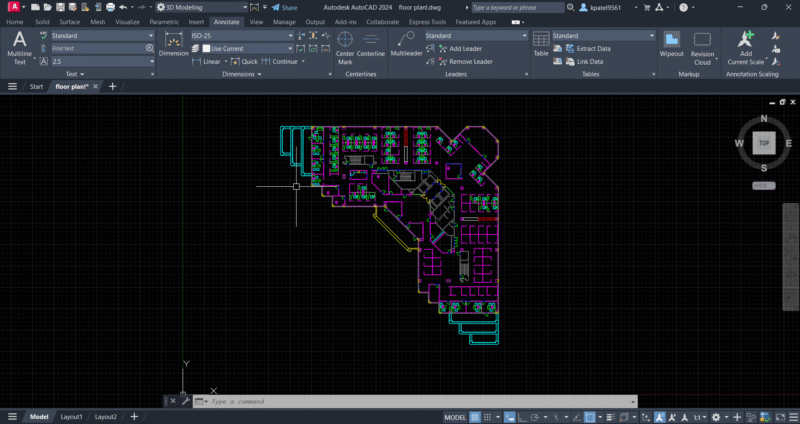Toggle polar tracking in status bar
The height and width of the screenshot is (424, 800).
tap(535, 417)
